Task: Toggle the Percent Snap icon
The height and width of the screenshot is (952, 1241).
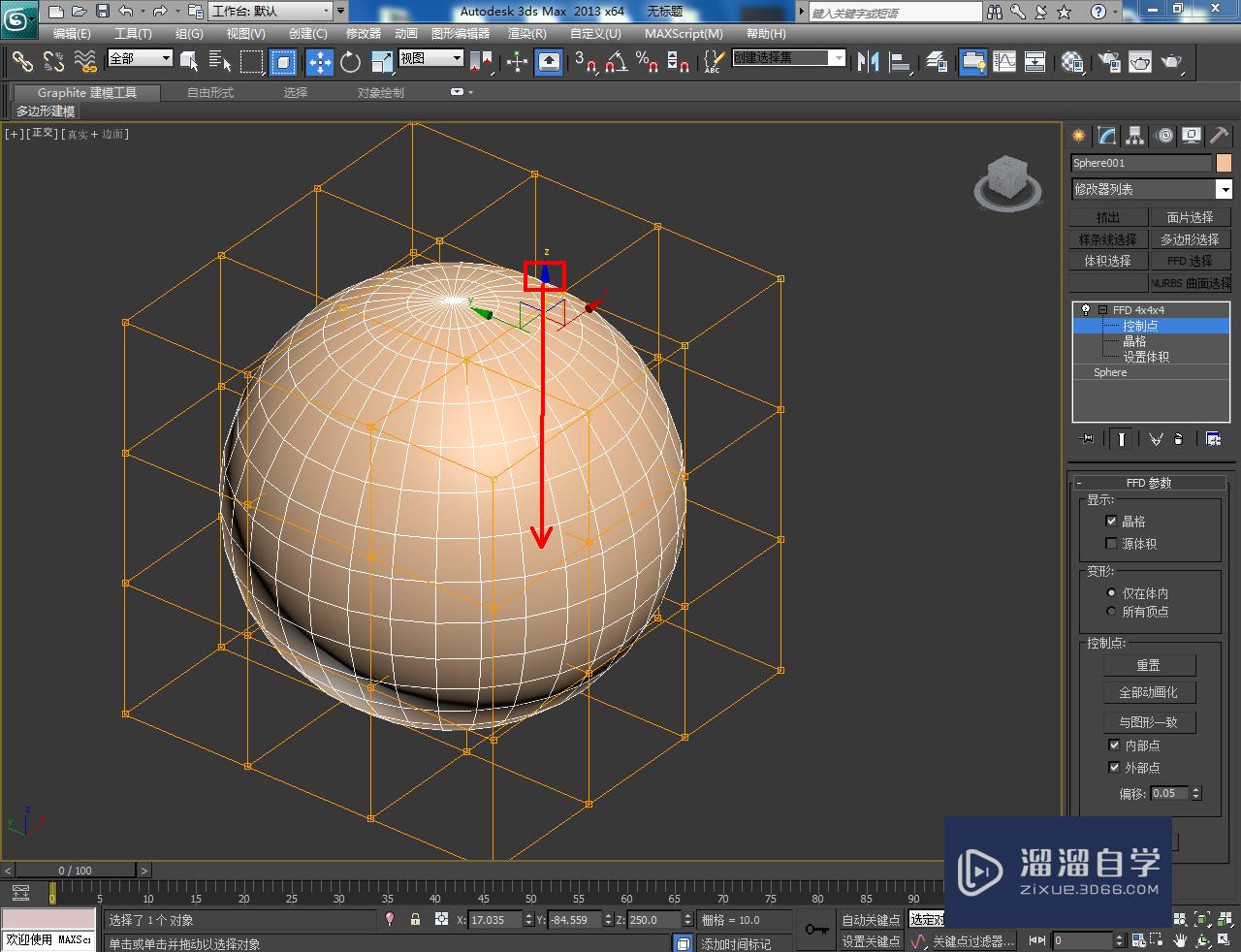Action: [647, 62]
